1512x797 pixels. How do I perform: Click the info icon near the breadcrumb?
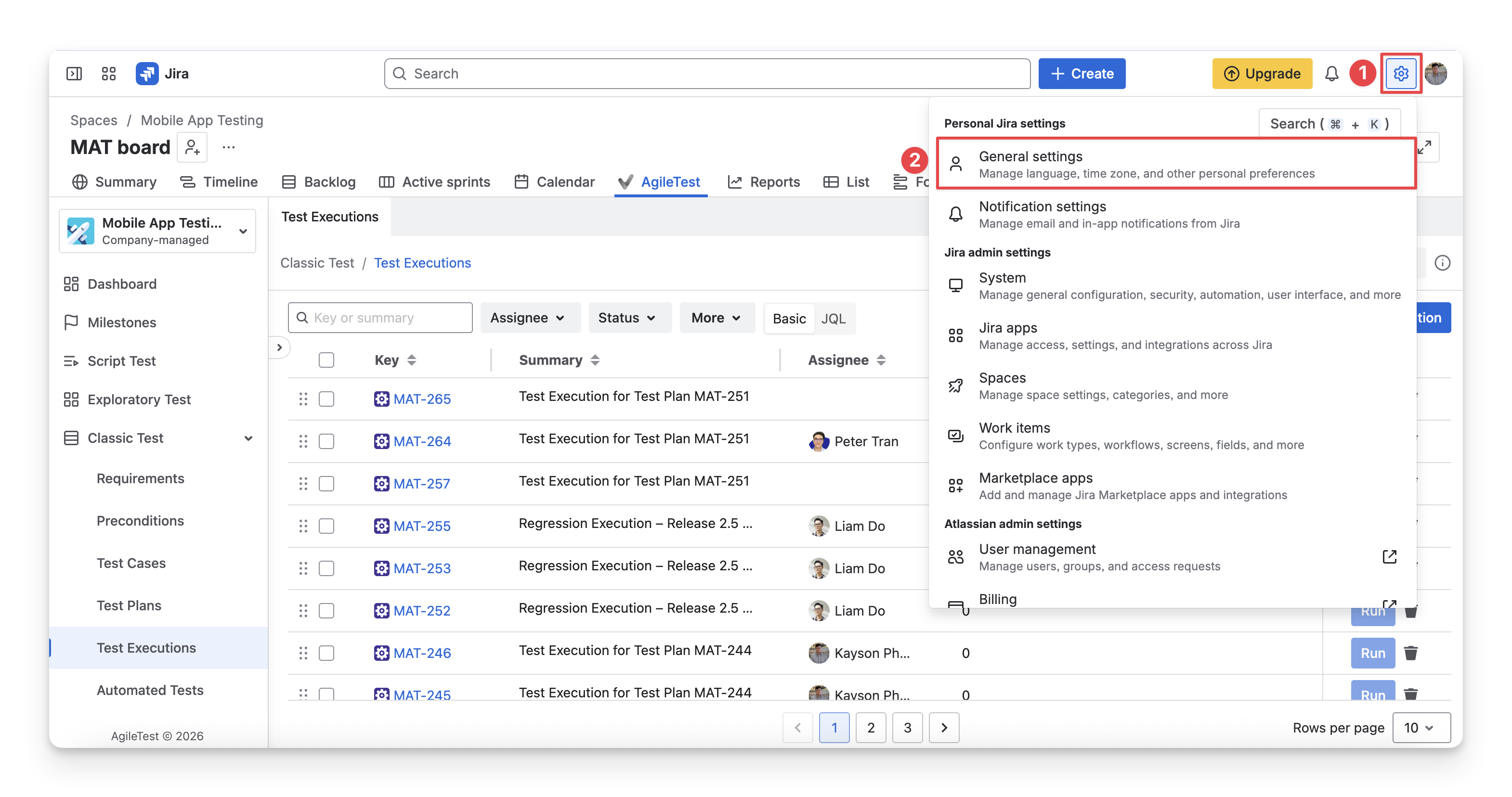coord(1442,263)
